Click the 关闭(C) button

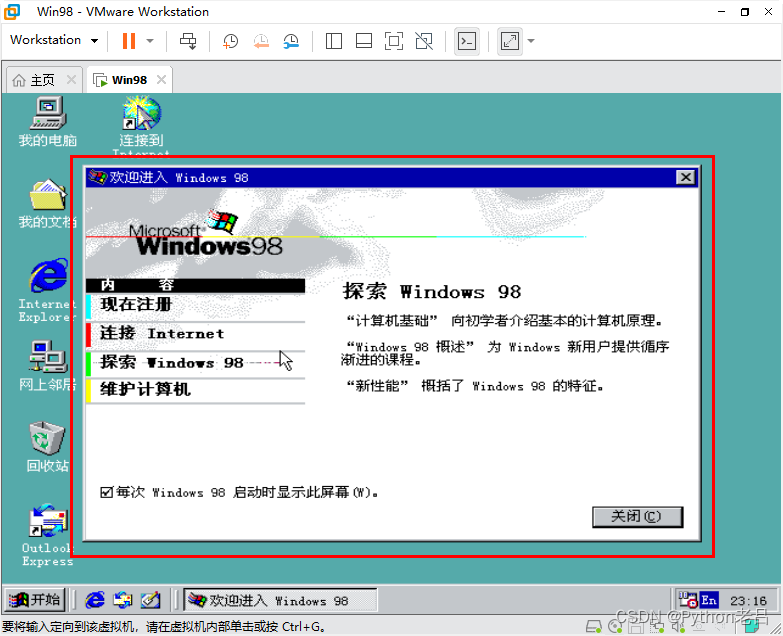(637, 517)
